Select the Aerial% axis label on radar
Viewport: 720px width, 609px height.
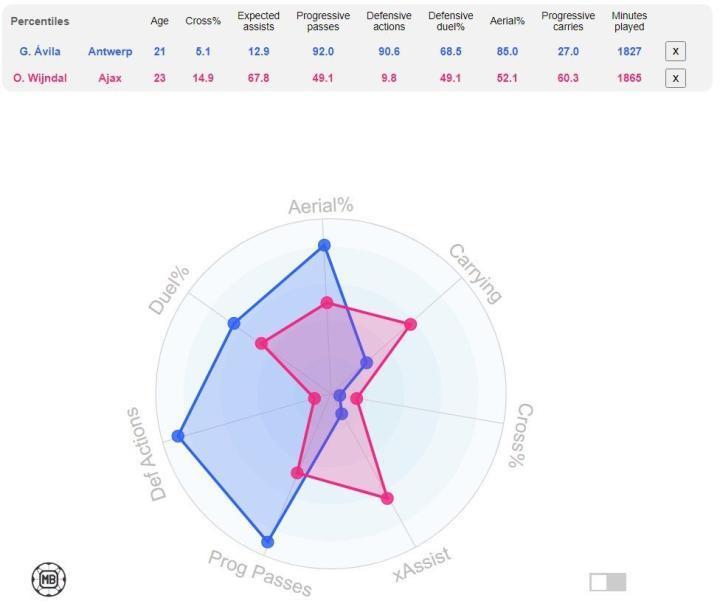click(x=321, y=206)
